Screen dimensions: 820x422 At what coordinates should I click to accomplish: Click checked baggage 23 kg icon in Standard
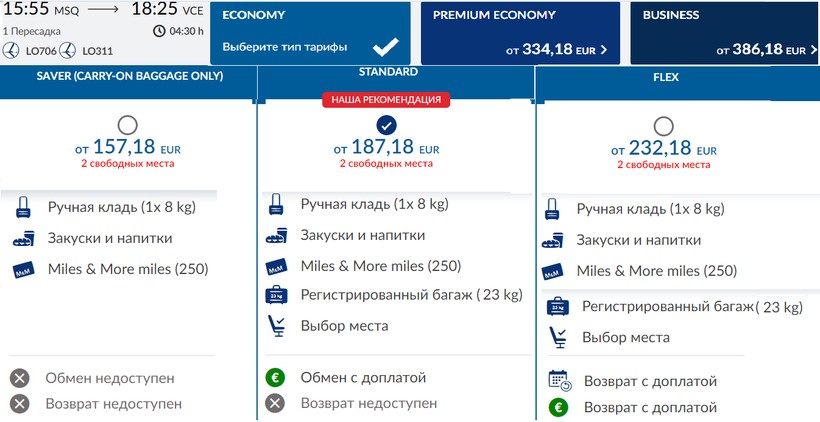(x=277, y=295)
